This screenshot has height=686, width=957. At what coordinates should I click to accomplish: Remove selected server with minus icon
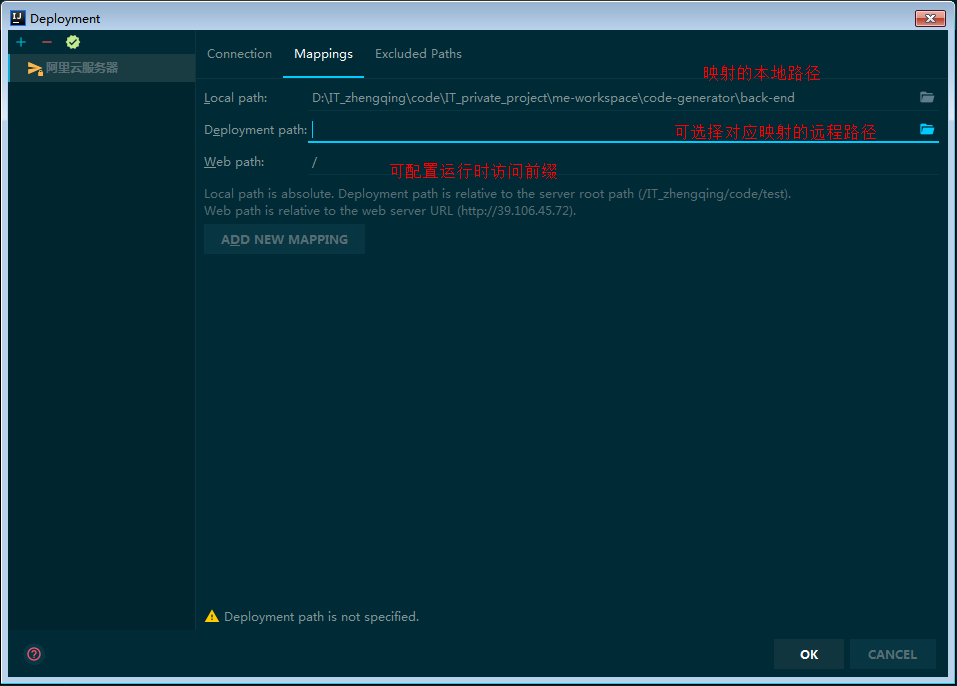pos(47,42)
